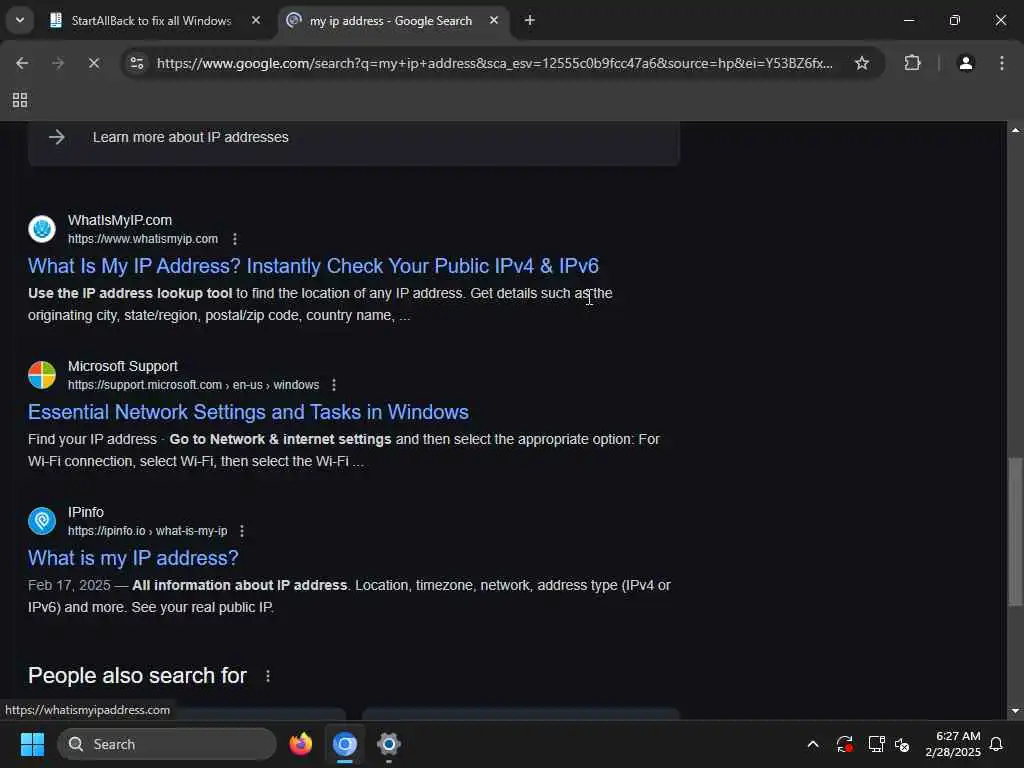Screen dimensions: 1024x768
Task: Click the taskbar Search box
Action: coord(167,744)
